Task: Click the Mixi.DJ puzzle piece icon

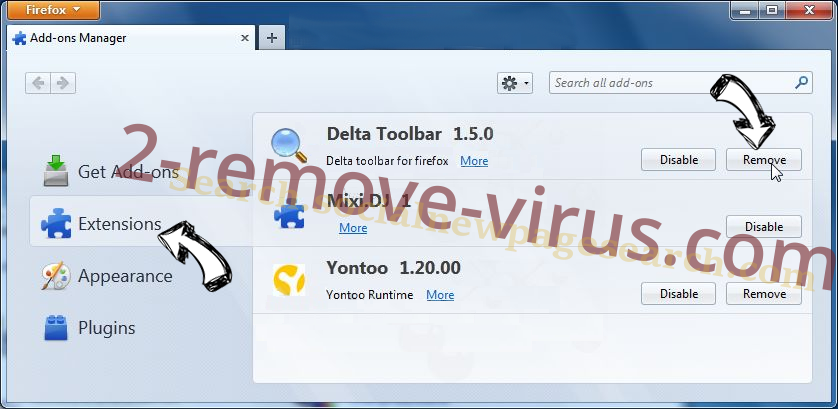Action: 289,214
